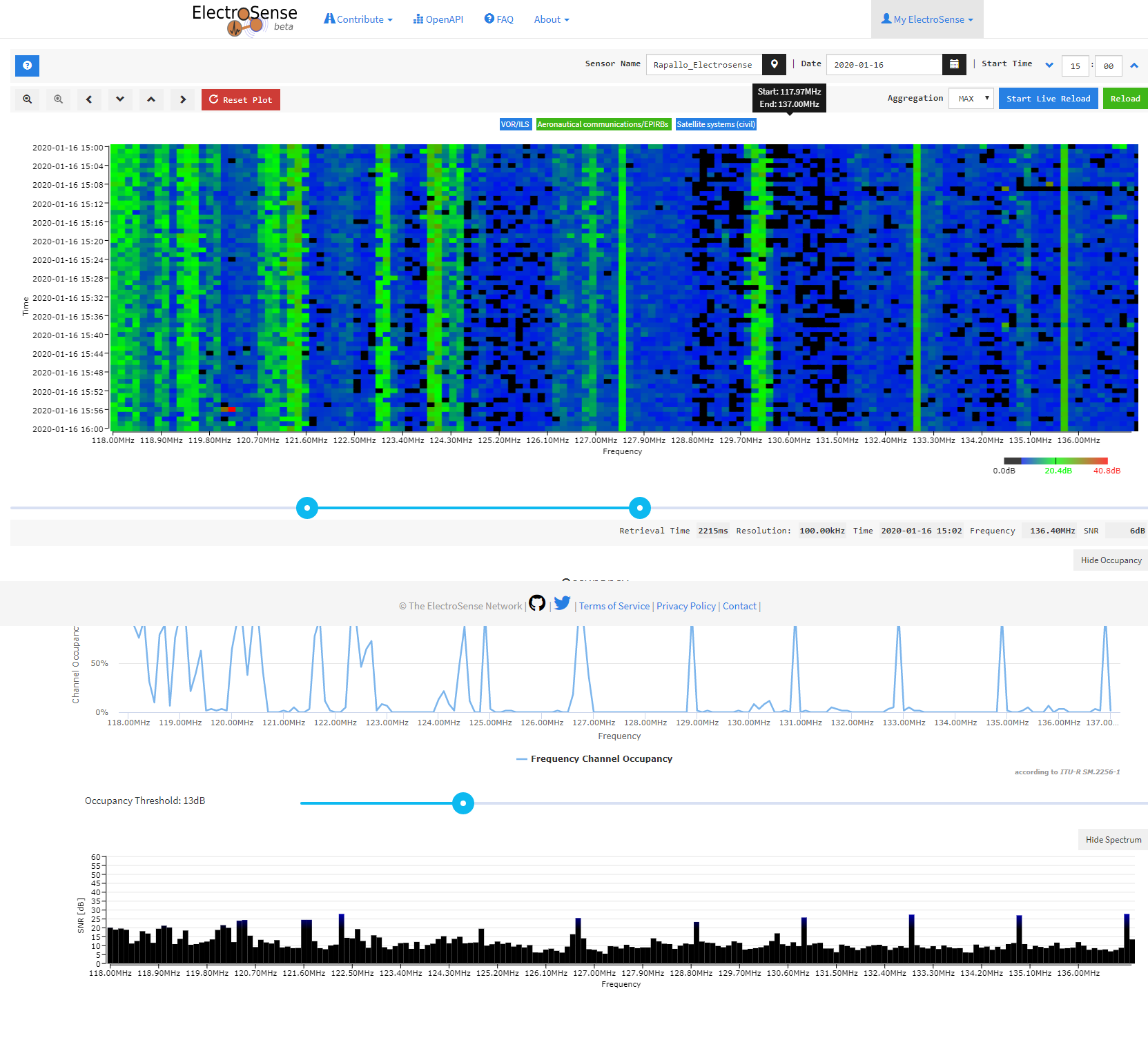Open the GitHub icon in the footer

(x=537, y=603)
